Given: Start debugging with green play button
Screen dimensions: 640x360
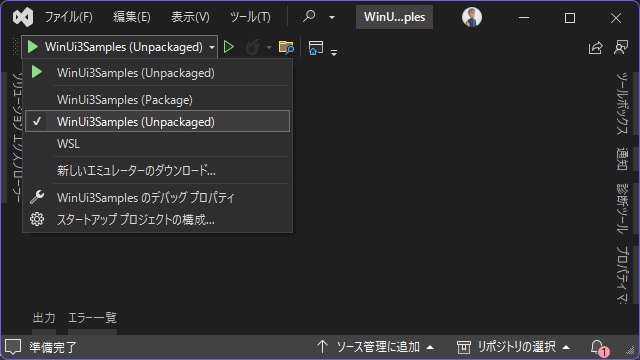Looking at the screenshot, I should [x=33, y=47].
